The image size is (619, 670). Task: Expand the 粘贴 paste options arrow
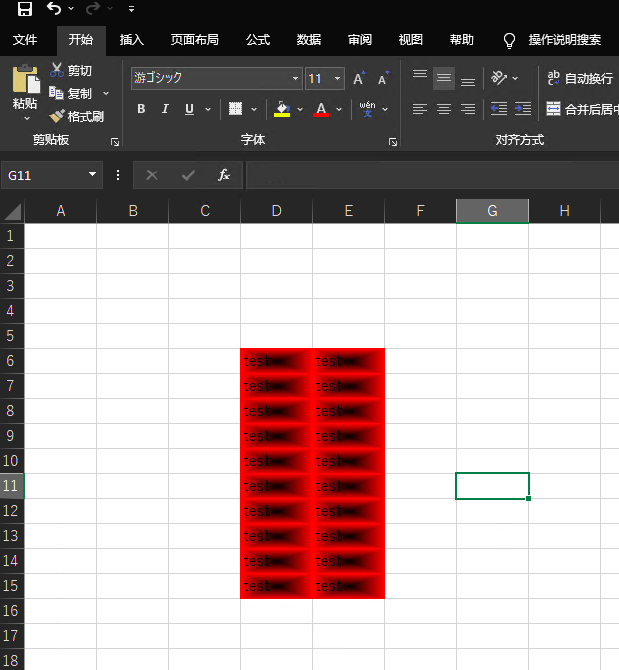(x=26, y=118)
